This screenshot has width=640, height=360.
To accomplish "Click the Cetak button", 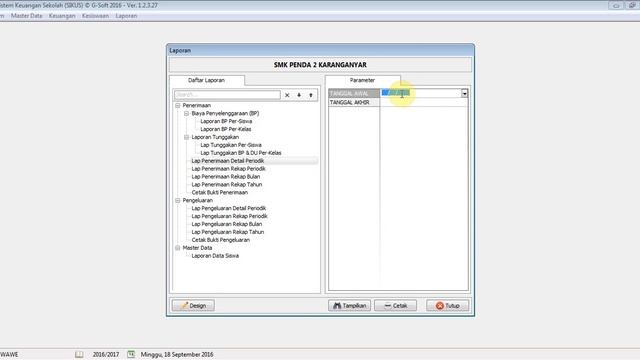I will (396, 306).
